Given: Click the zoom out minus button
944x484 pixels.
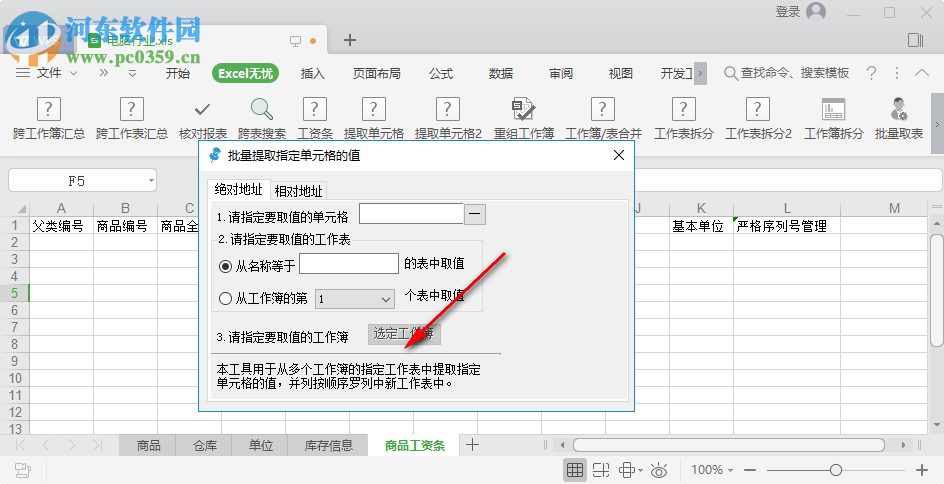Looking at the screenshot, I should tap(750, 470).
